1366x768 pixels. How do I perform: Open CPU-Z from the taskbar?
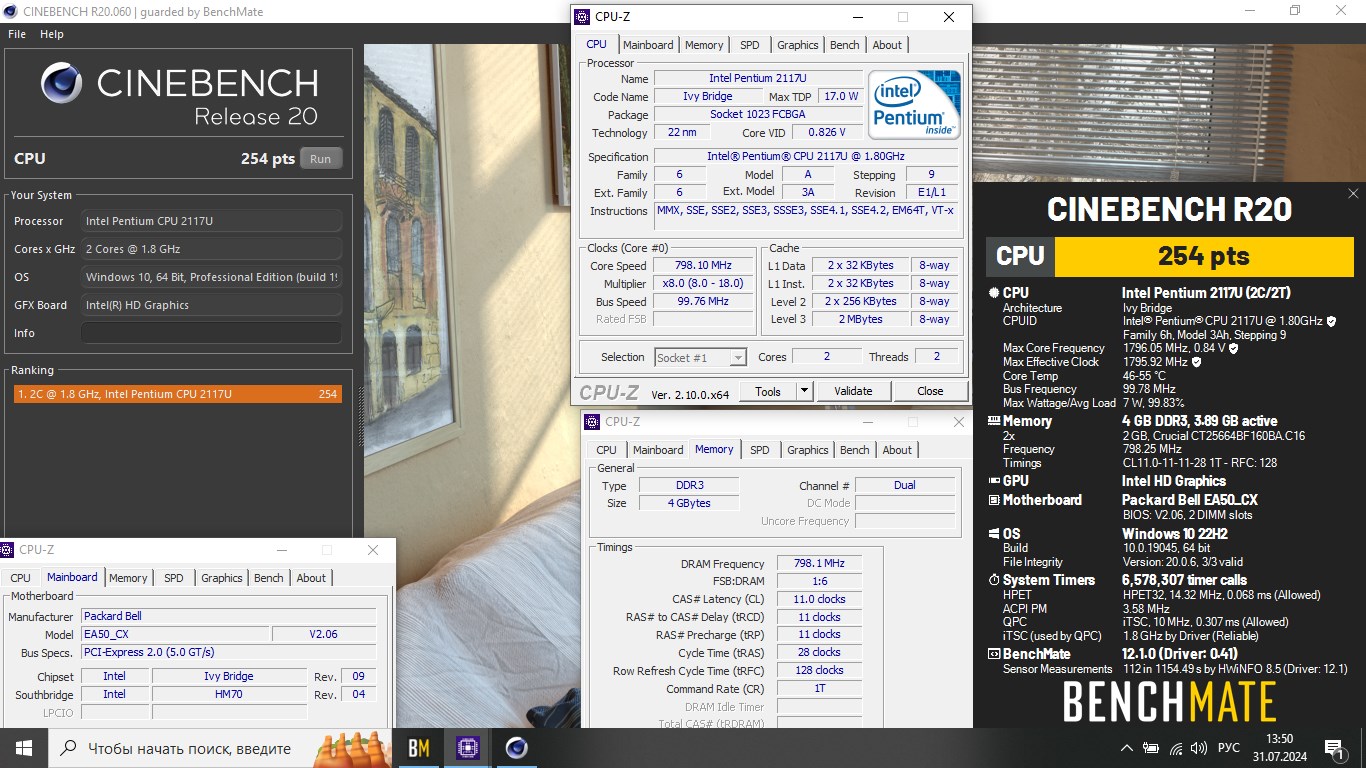pyautogui.click(x=467, y=748)
